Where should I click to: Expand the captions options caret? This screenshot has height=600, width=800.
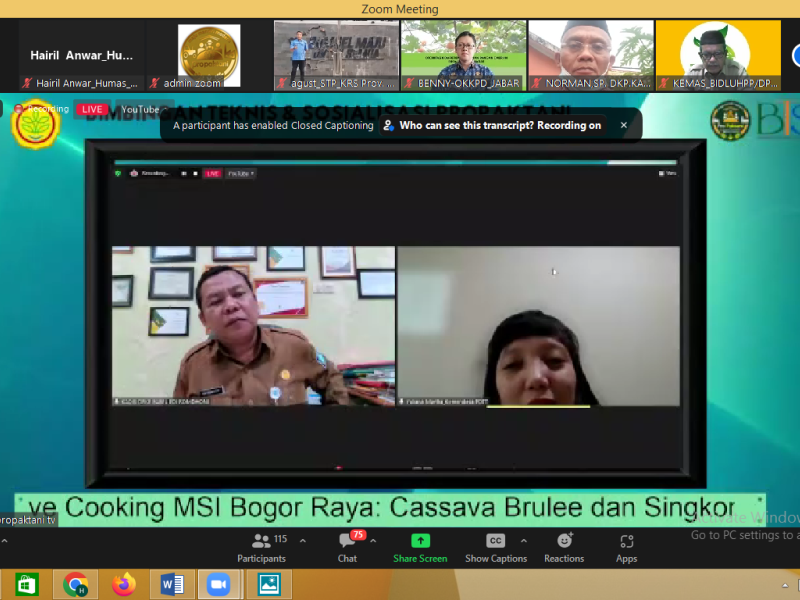coord(523,541)
